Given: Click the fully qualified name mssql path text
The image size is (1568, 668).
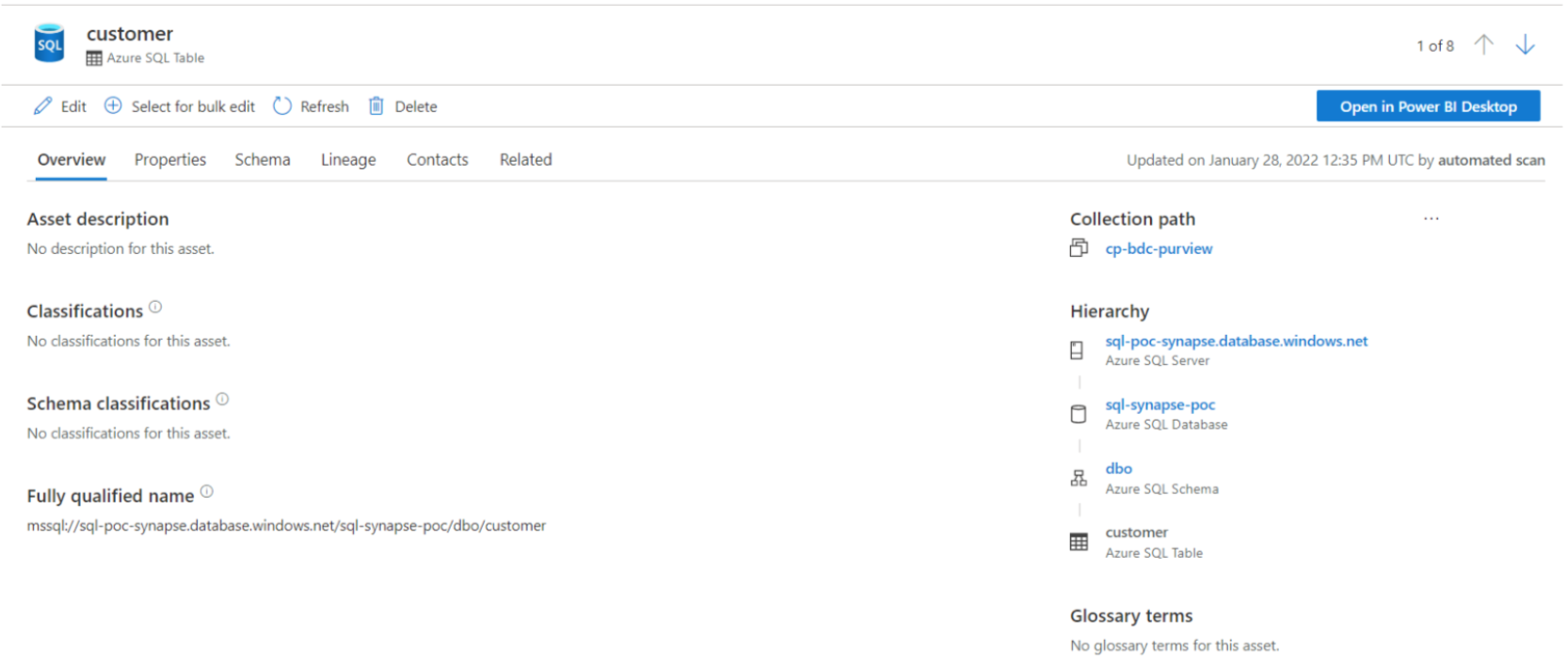Looking at the screenshot, I should [x=286, y=526].
